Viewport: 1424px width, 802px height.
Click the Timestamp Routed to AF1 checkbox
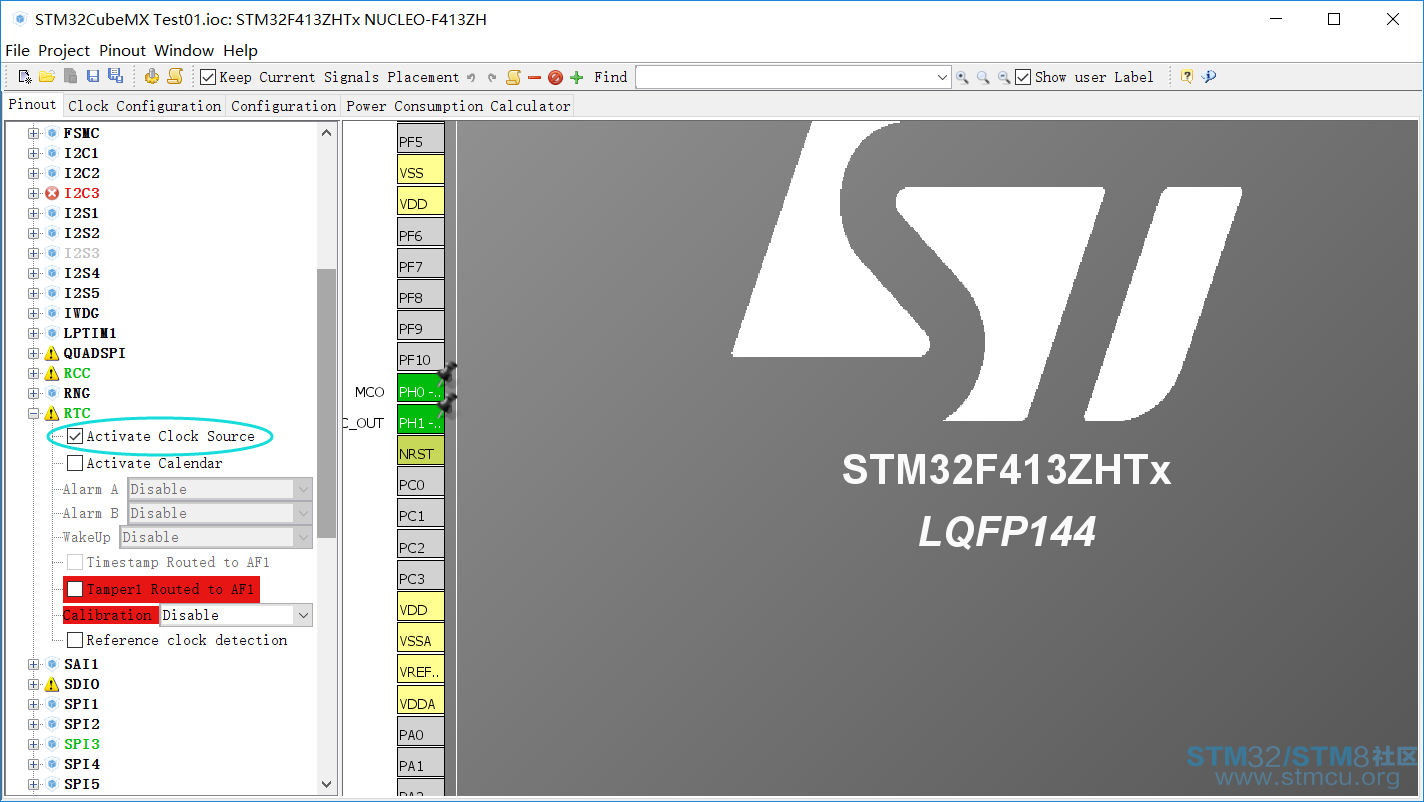click(x=75, y=562)
